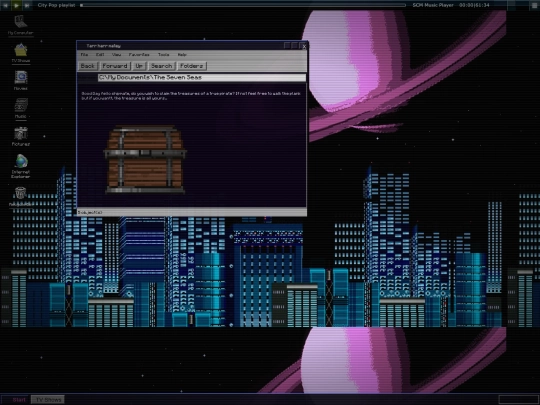Toggle the Folders pane button
This screenshot has width=540, height=405.
tap(192, 66)
